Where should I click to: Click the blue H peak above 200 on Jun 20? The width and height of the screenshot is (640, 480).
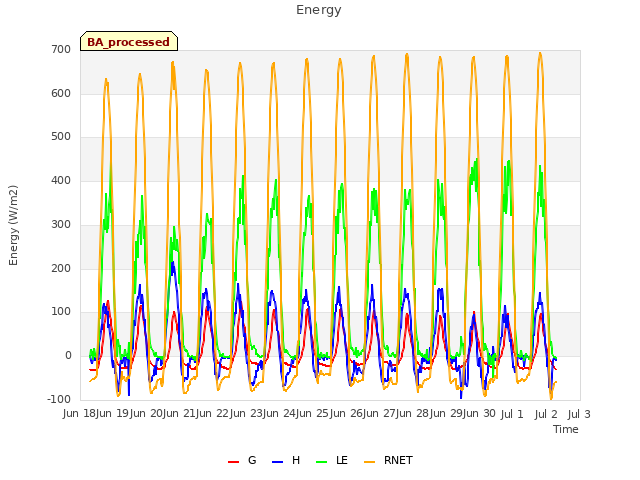pos(173,263)
